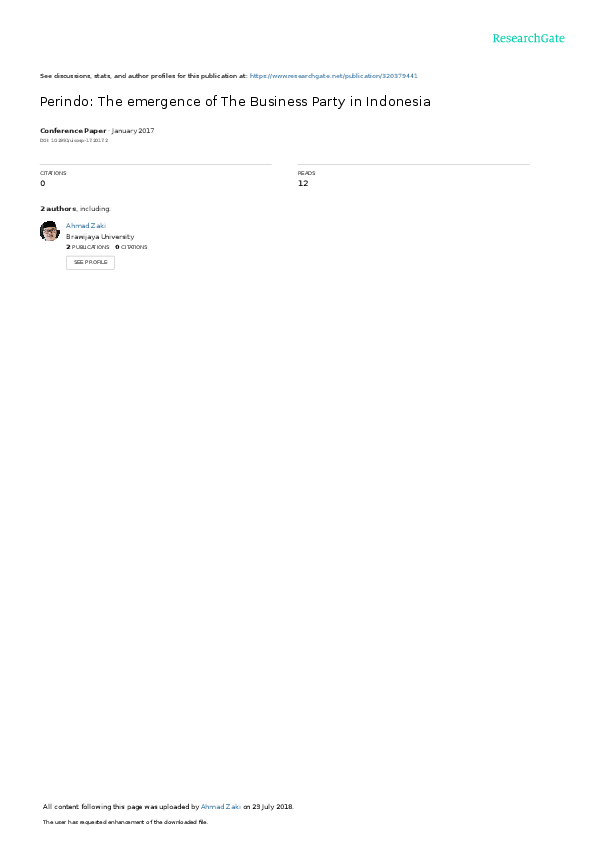The width and height of the screenshot is (595, 841).
Task: Click the 'requested enhancement' footer notice
Action: (x=126, y=822)
